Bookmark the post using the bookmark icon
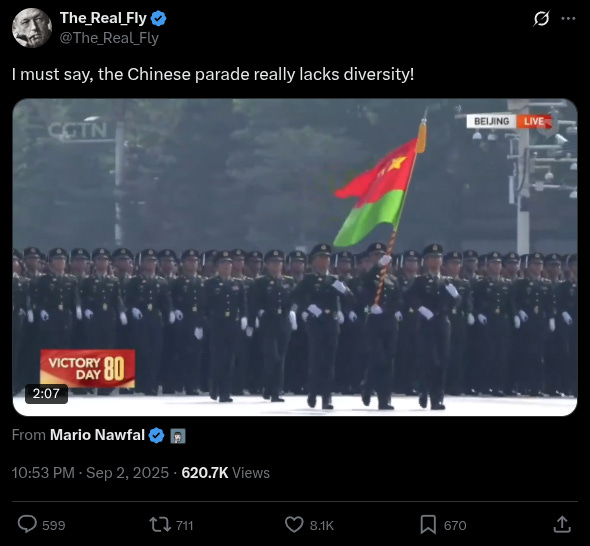 click(x=428, y=525)
